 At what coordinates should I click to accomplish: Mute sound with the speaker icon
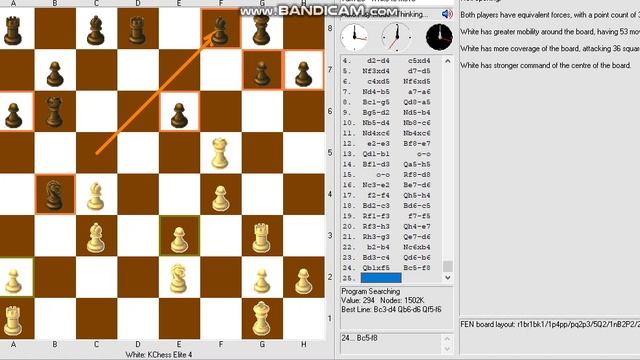point(447,14)
